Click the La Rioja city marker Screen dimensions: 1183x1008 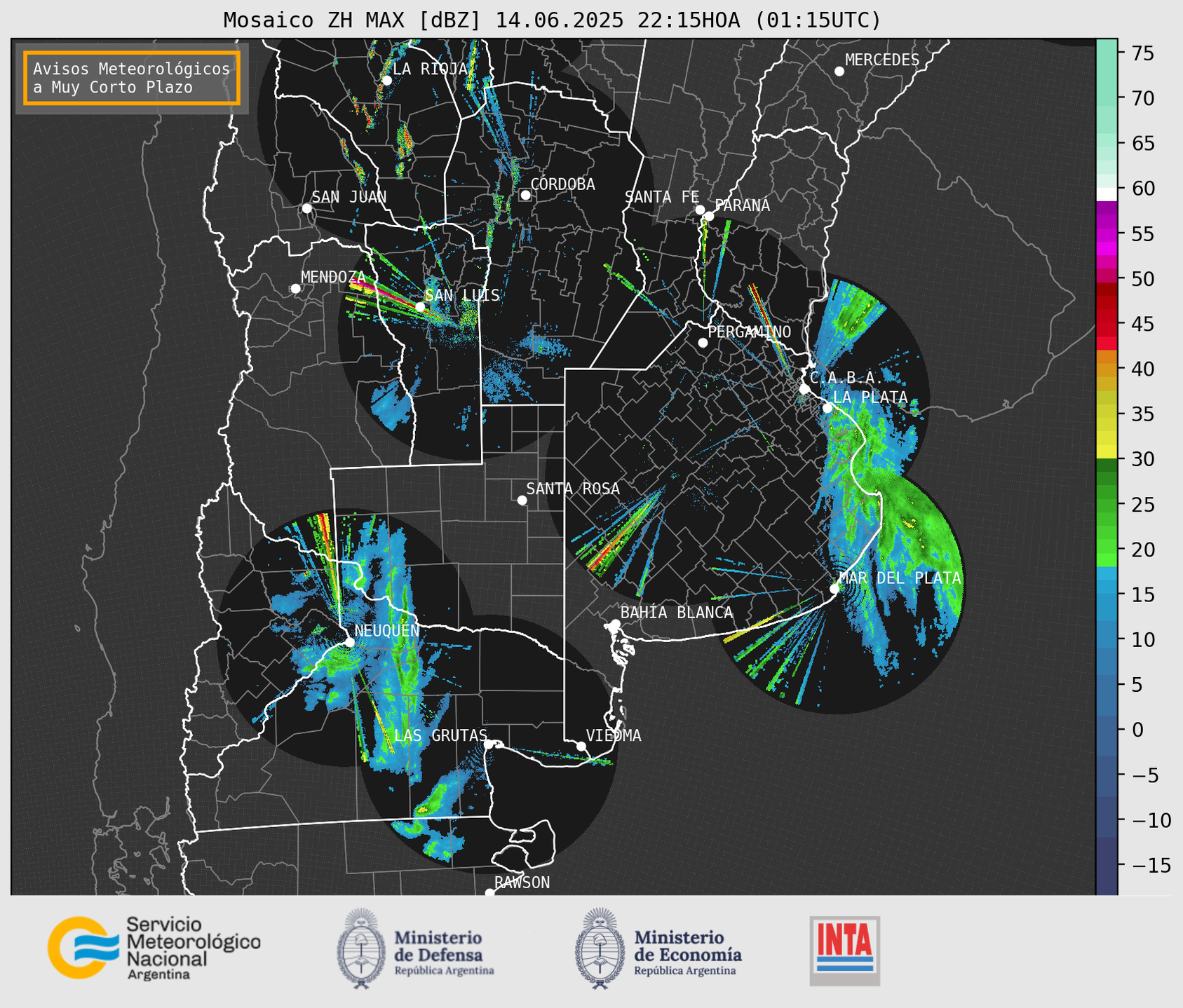point(386,80)
